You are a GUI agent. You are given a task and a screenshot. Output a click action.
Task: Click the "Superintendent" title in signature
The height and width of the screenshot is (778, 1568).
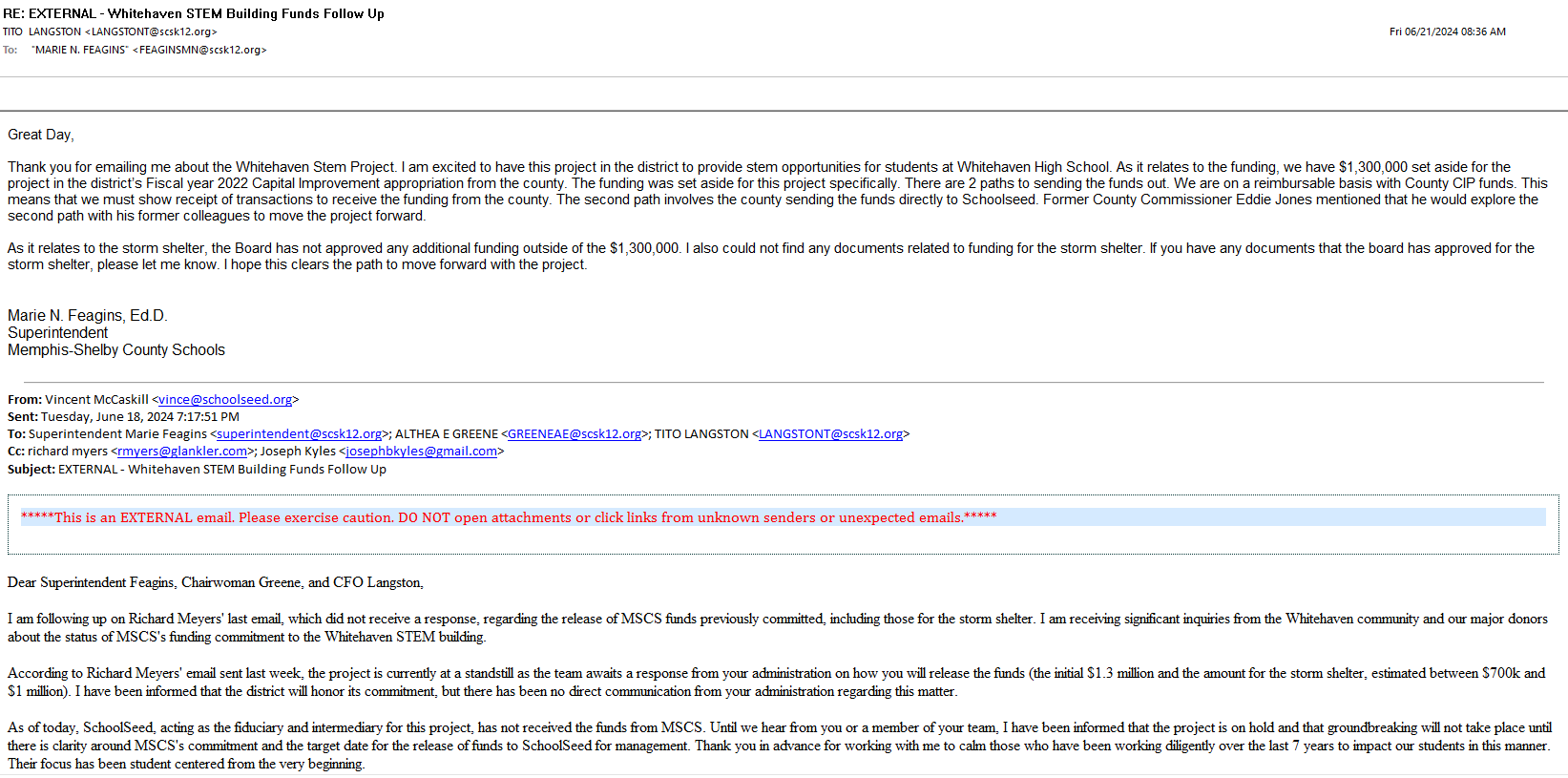coord(58,333)
